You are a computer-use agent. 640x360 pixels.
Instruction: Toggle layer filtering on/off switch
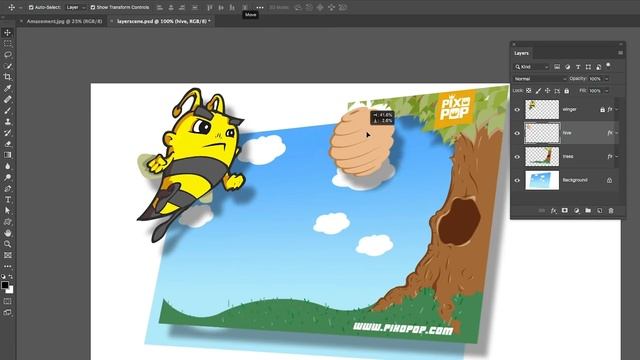(608, 65)
